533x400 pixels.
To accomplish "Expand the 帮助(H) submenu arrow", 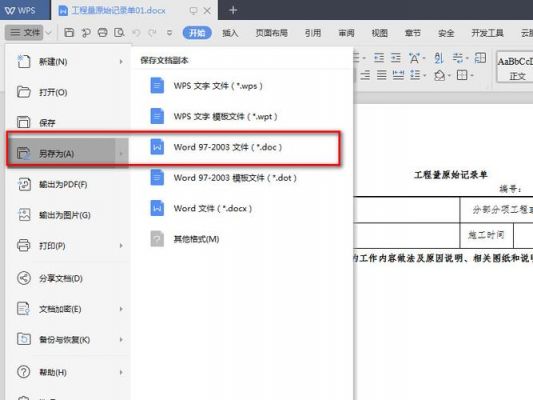I will [x=121, y=372].
